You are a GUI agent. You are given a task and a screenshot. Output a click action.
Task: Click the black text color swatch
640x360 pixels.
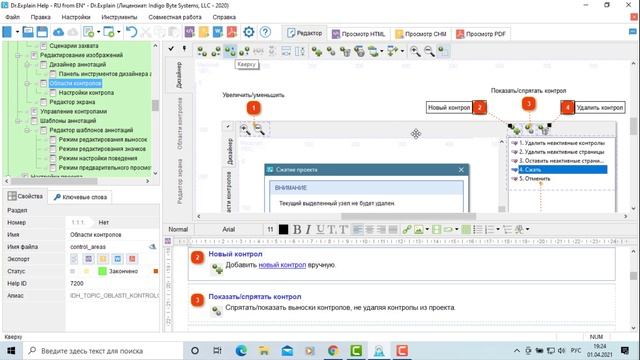pos(283,229)
